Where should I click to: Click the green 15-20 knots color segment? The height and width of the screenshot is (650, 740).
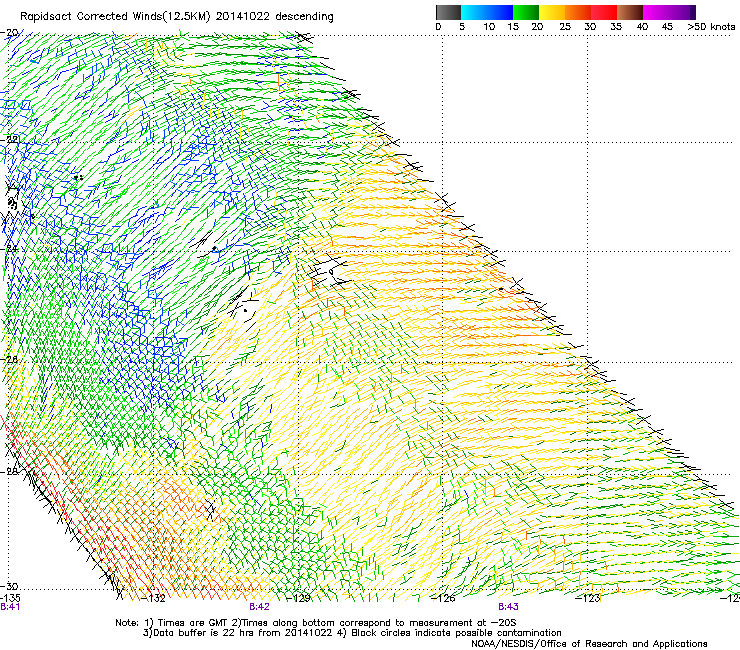click(x=526, y=12)
